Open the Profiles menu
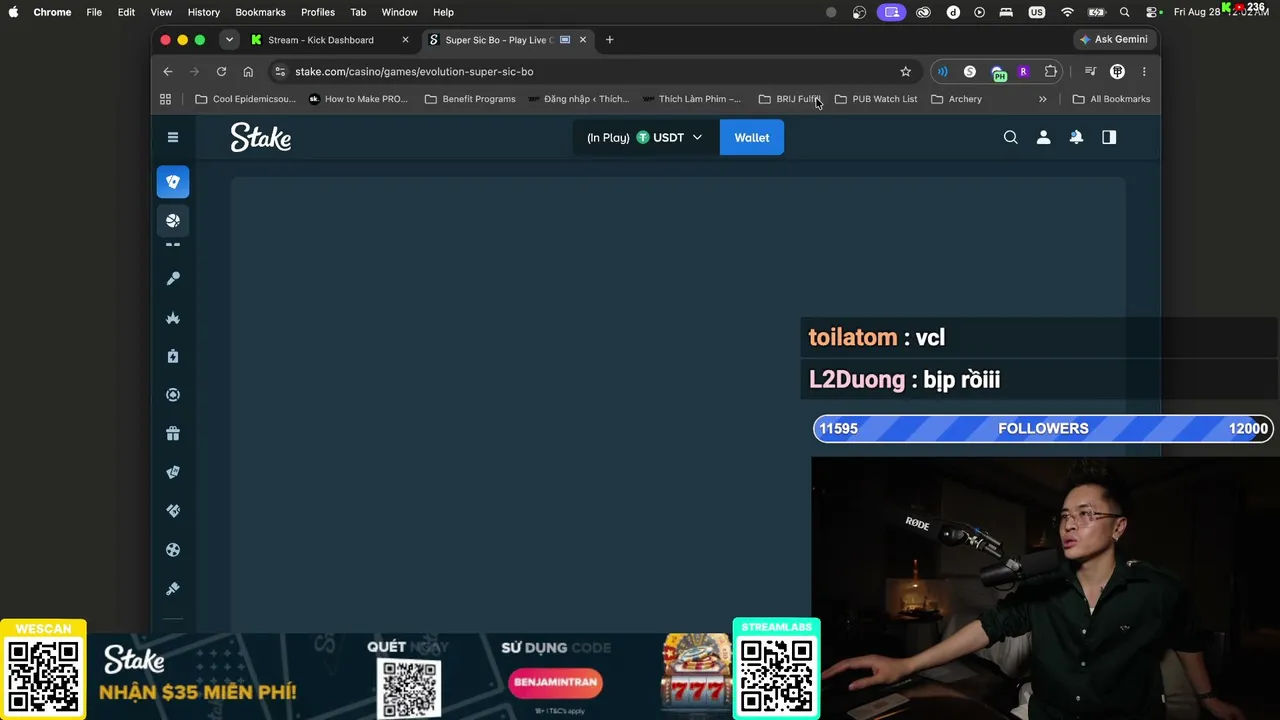This screenshot has height=720, width=1280. pos(318,12)
